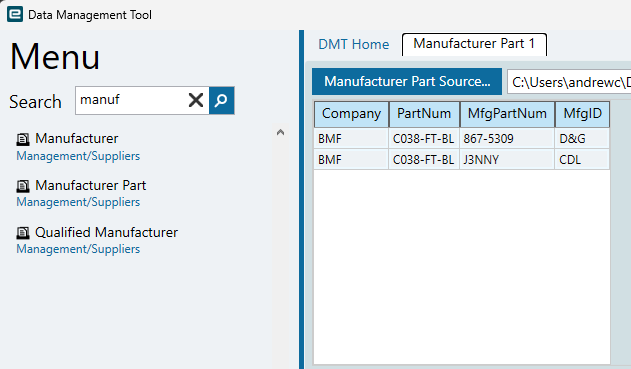
Task: Click the Manufacturer Part item icon
Action: pyautogui.click(x=23, y=186)
